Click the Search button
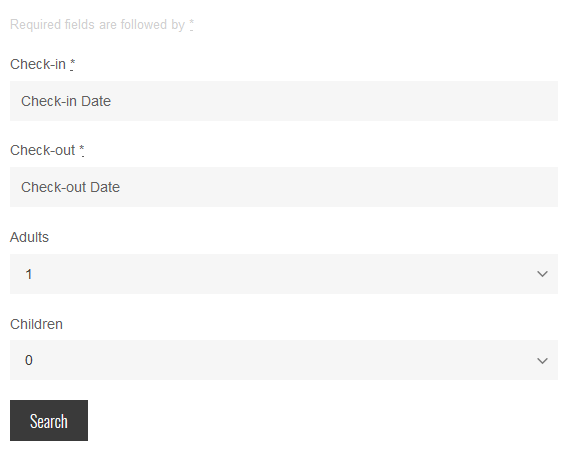The image size is (567, 458). (x=49, y=420)
